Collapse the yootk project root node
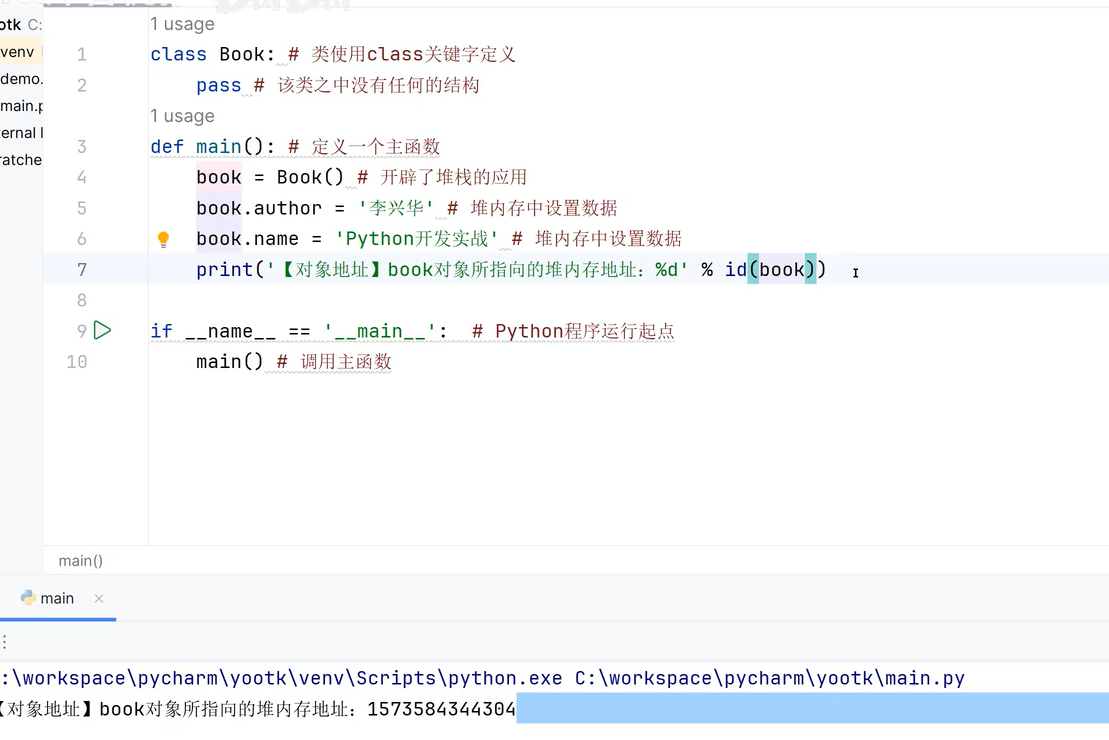The height and width of the screenshot is (740, 1109). 15,24
